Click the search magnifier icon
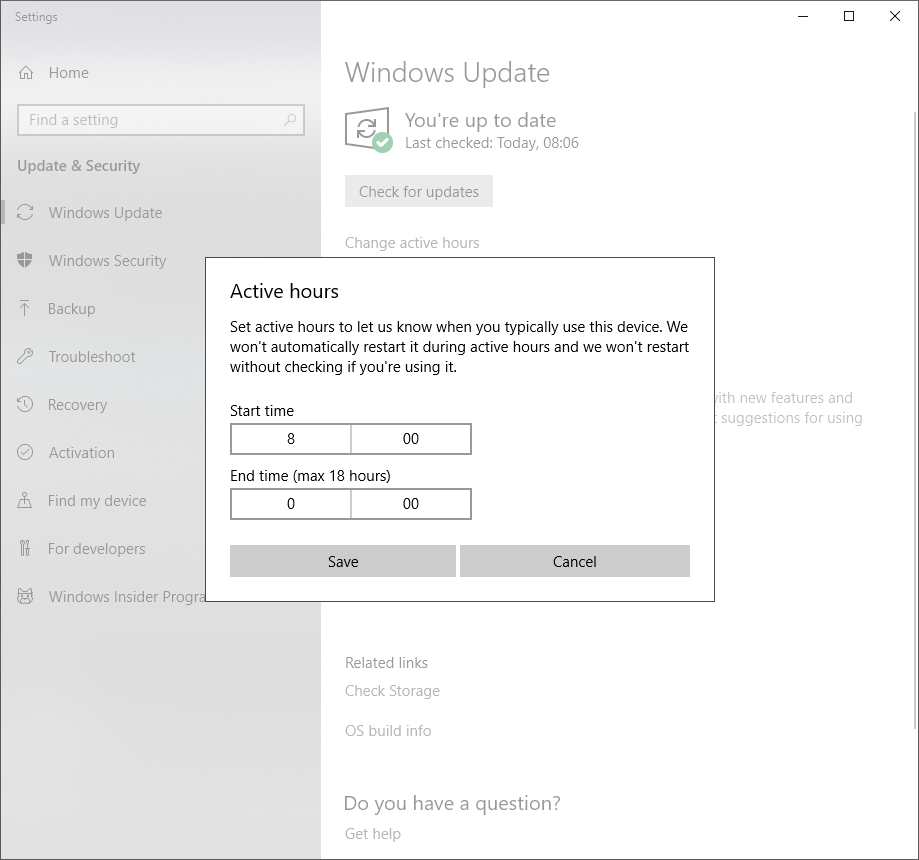 (x=290, y=120)
